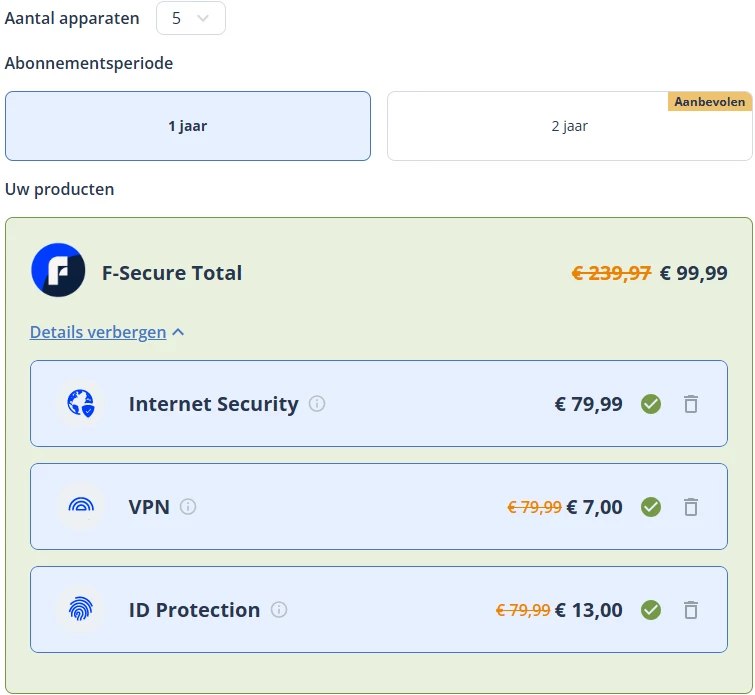The height and width of the screenshot is (695, 755).
Task: Collapse details via the chevron arrow
Action: click(178, 332)
